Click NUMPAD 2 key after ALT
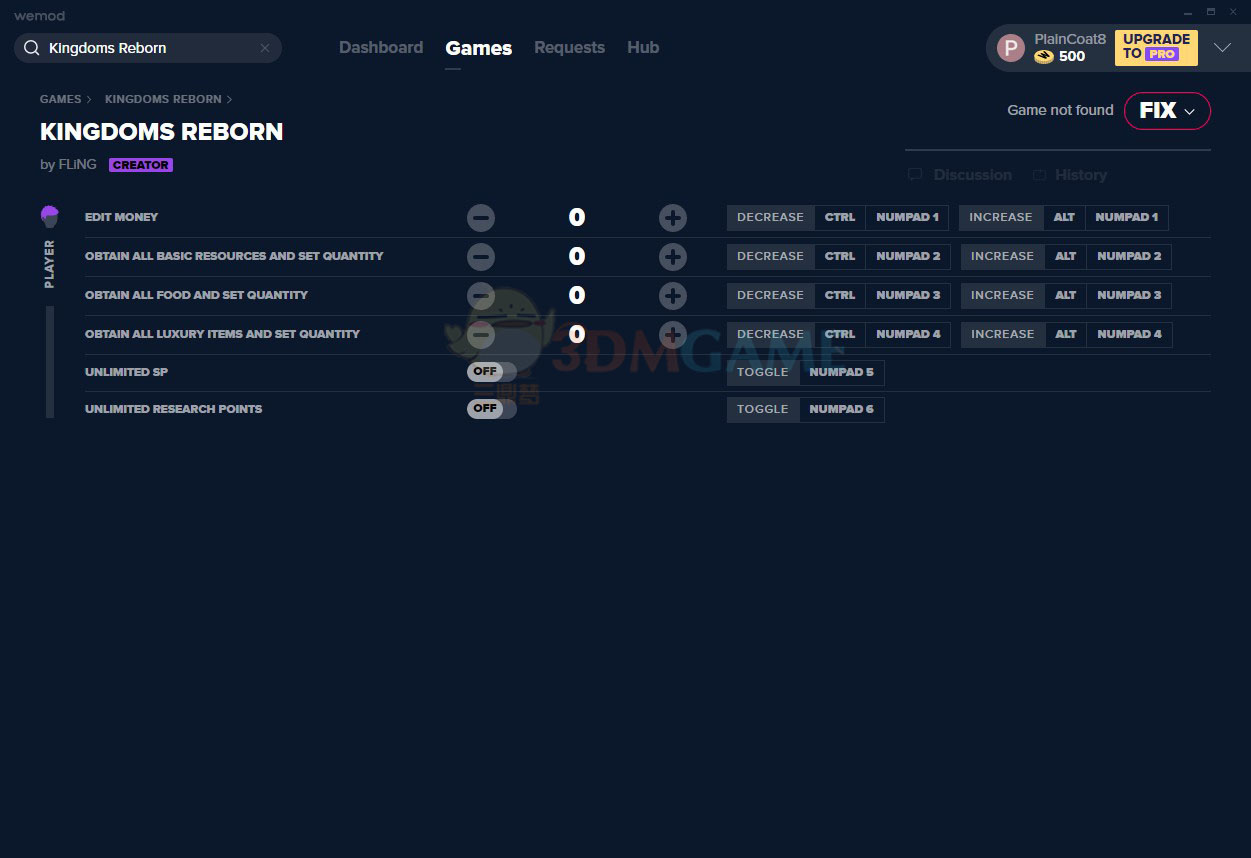The height and width of the screenshot is (858, 1251). 1129,256
